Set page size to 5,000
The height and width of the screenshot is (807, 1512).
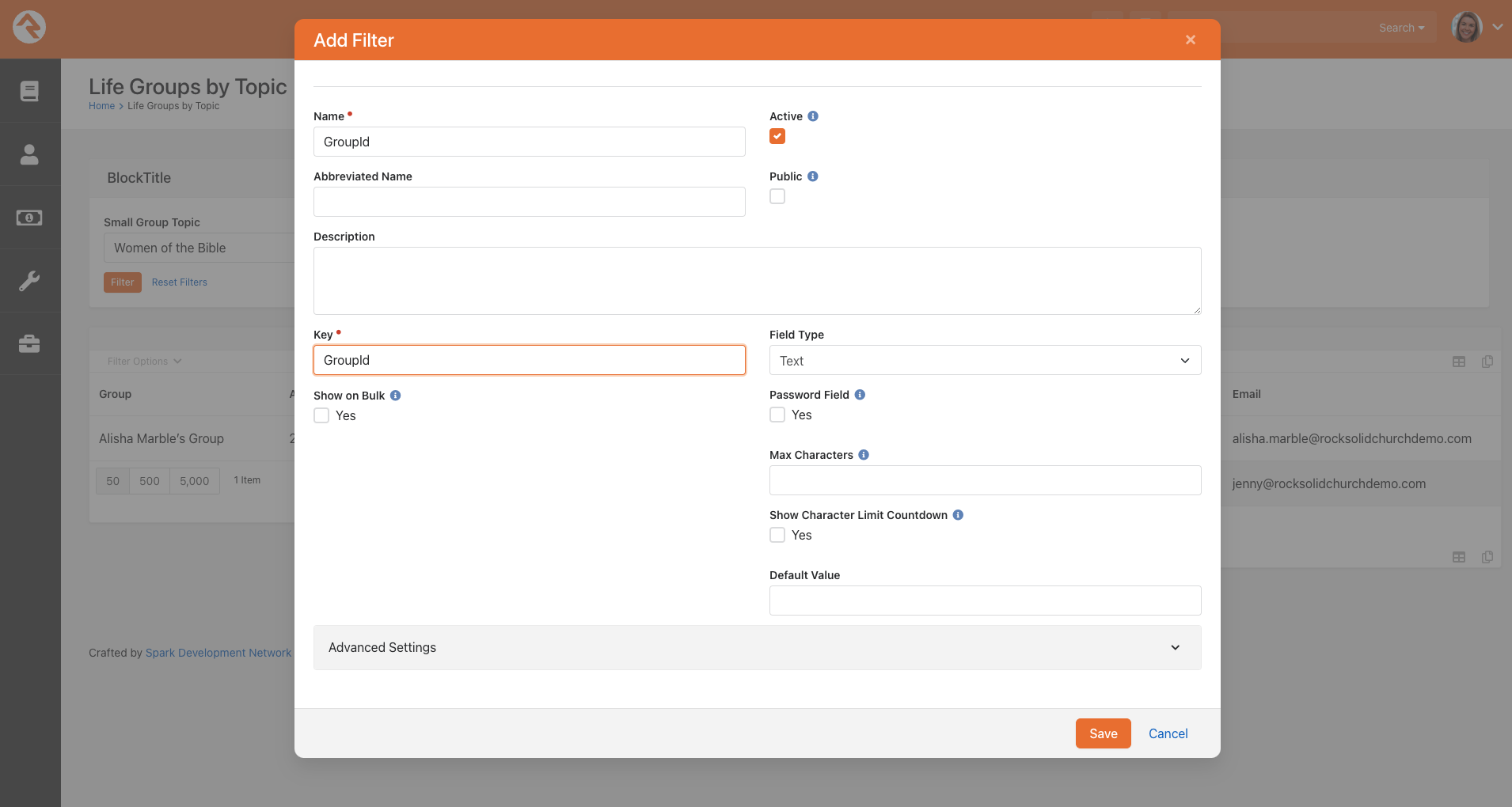tap(195, 481)
